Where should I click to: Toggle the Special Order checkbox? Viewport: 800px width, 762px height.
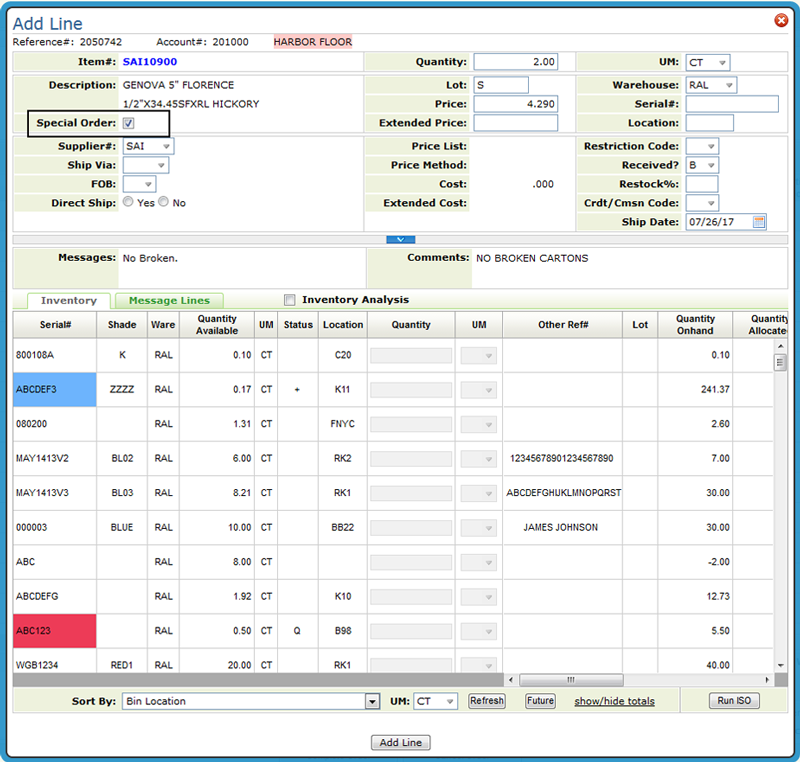click(128, 124)
